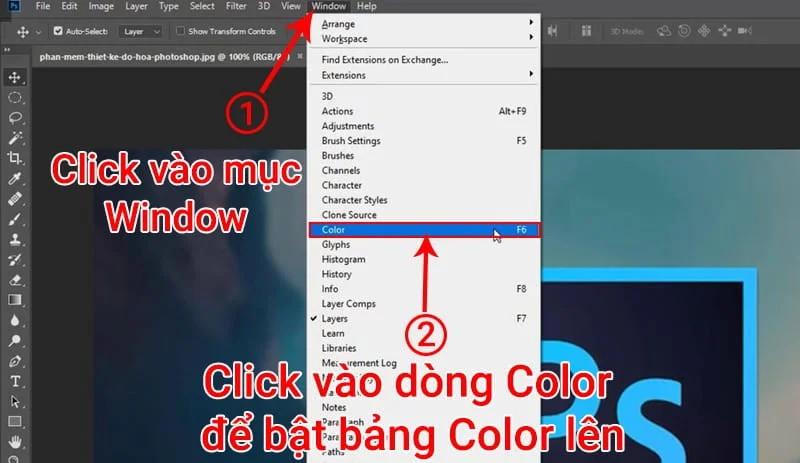Click the 3D camera zoom icon
Image resolution: width=800 pixels, height=463 pixels.
pos(745,31)
